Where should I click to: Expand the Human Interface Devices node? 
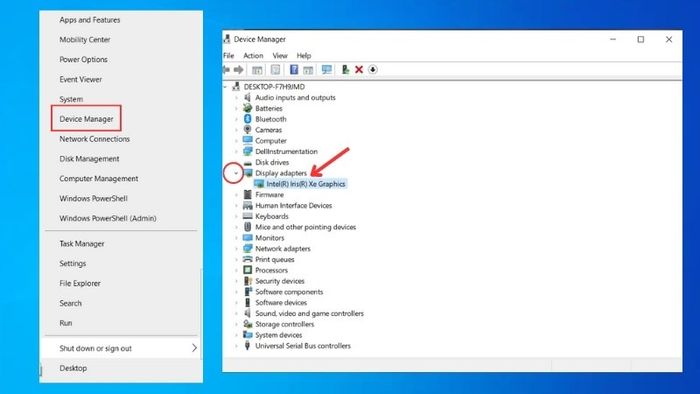[x=236, y=205]
